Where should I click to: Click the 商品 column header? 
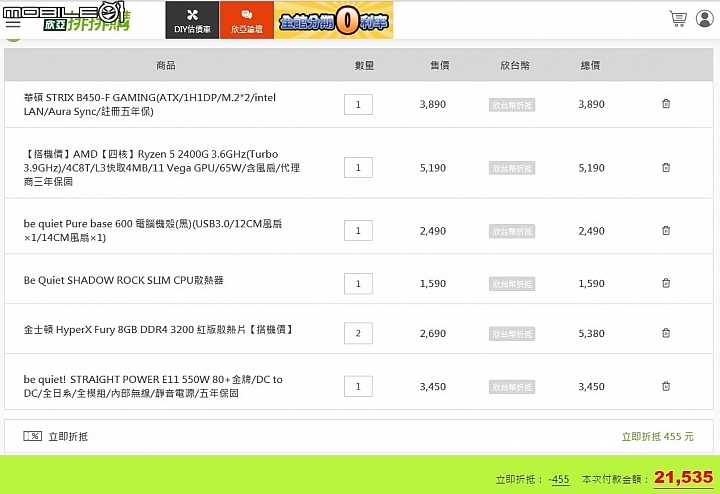(166, 65)
